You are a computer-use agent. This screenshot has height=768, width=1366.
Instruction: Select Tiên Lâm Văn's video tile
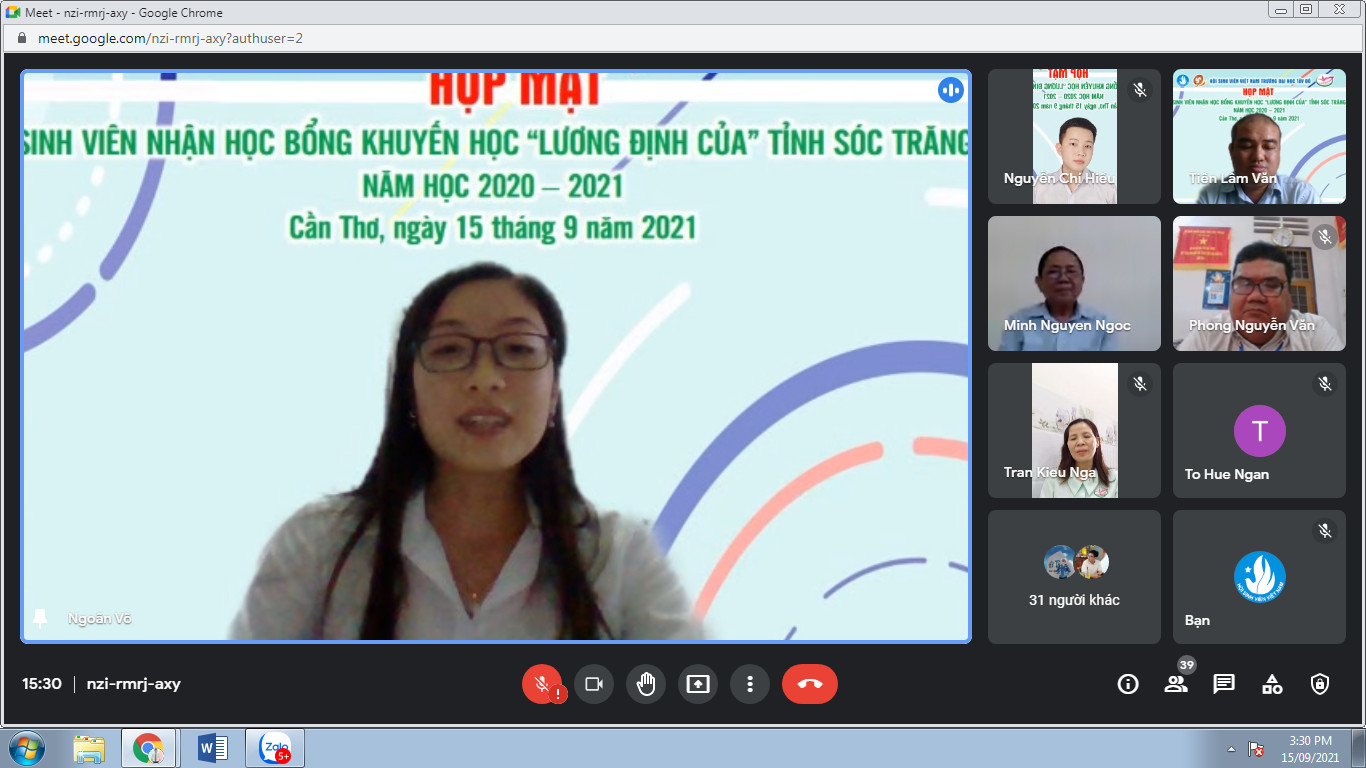1259,136
